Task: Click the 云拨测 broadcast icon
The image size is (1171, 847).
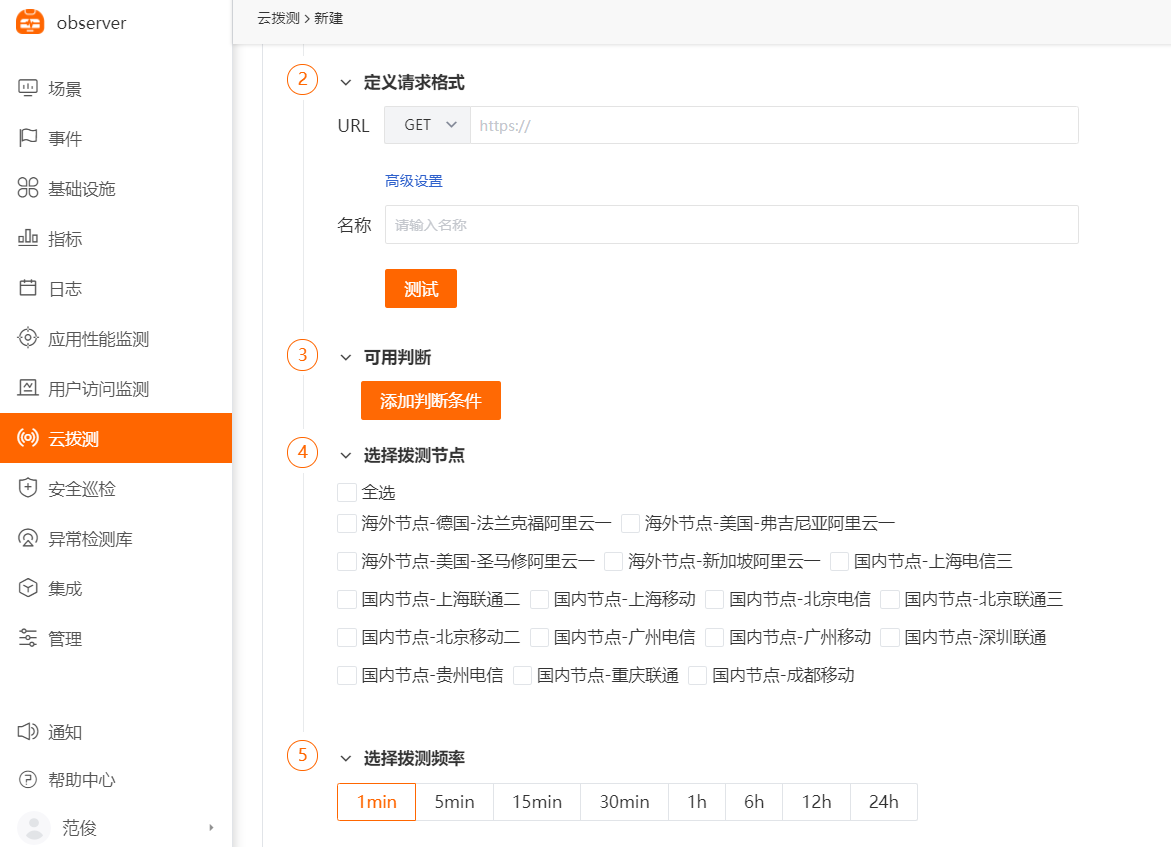Action: [x=28, y=438]
